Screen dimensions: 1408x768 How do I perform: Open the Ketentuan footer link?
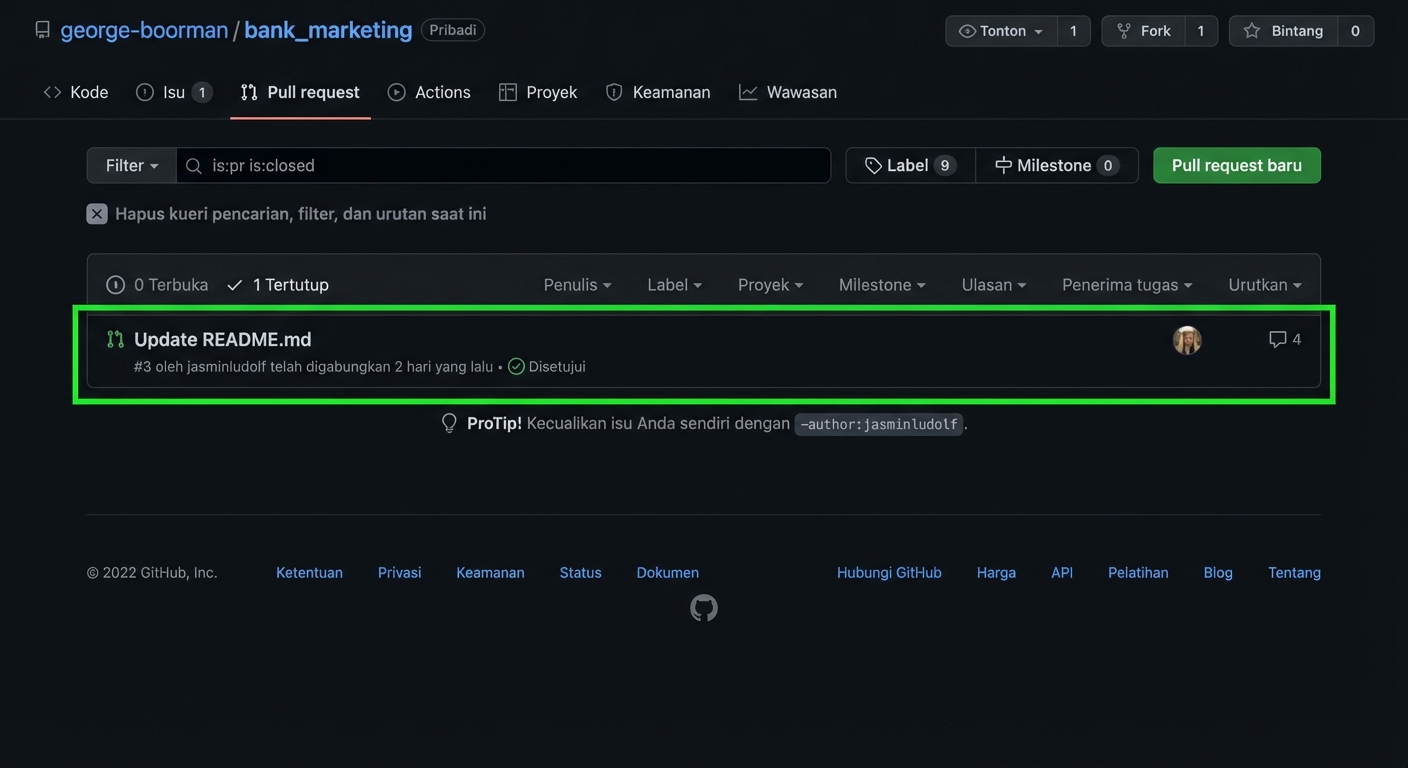click(309, 573)
